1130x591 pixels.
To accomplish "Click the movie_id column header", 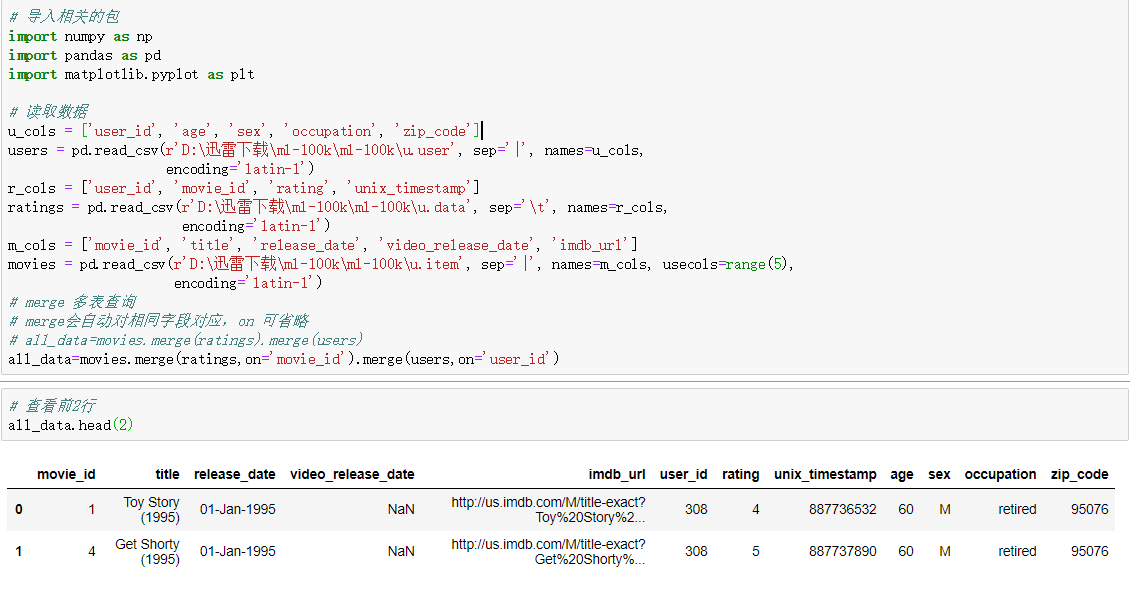I will coord(66,475).
